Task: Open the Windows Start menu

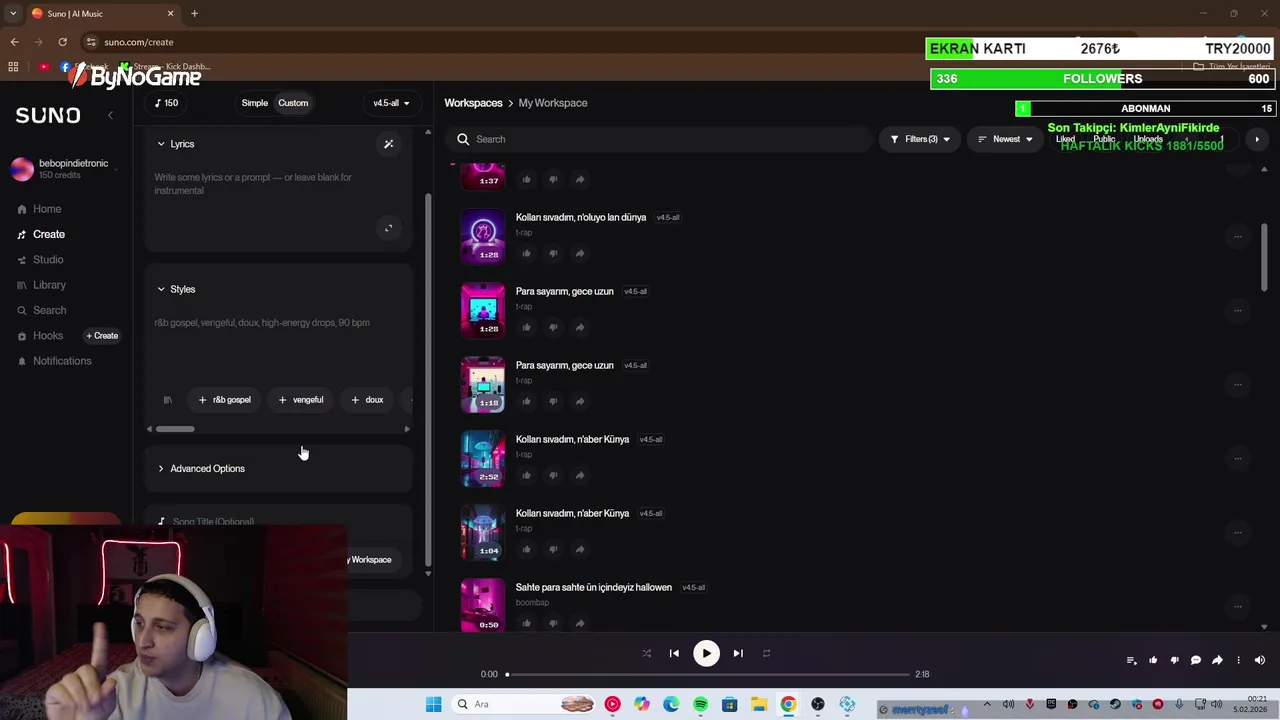Action: [x=433, y=704]
